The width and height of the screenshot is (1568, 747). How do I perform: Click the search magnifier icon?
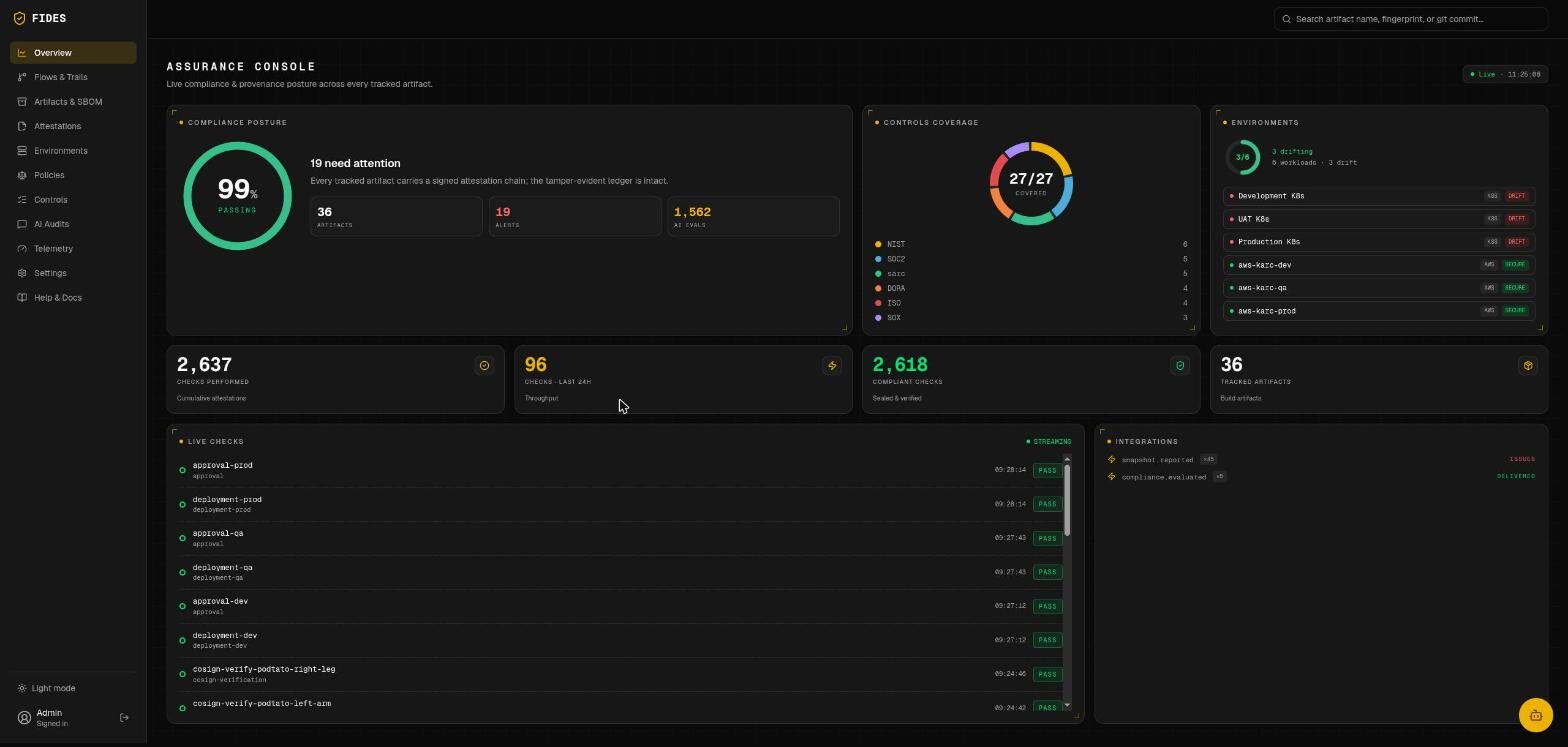(x=1287, y=19)
